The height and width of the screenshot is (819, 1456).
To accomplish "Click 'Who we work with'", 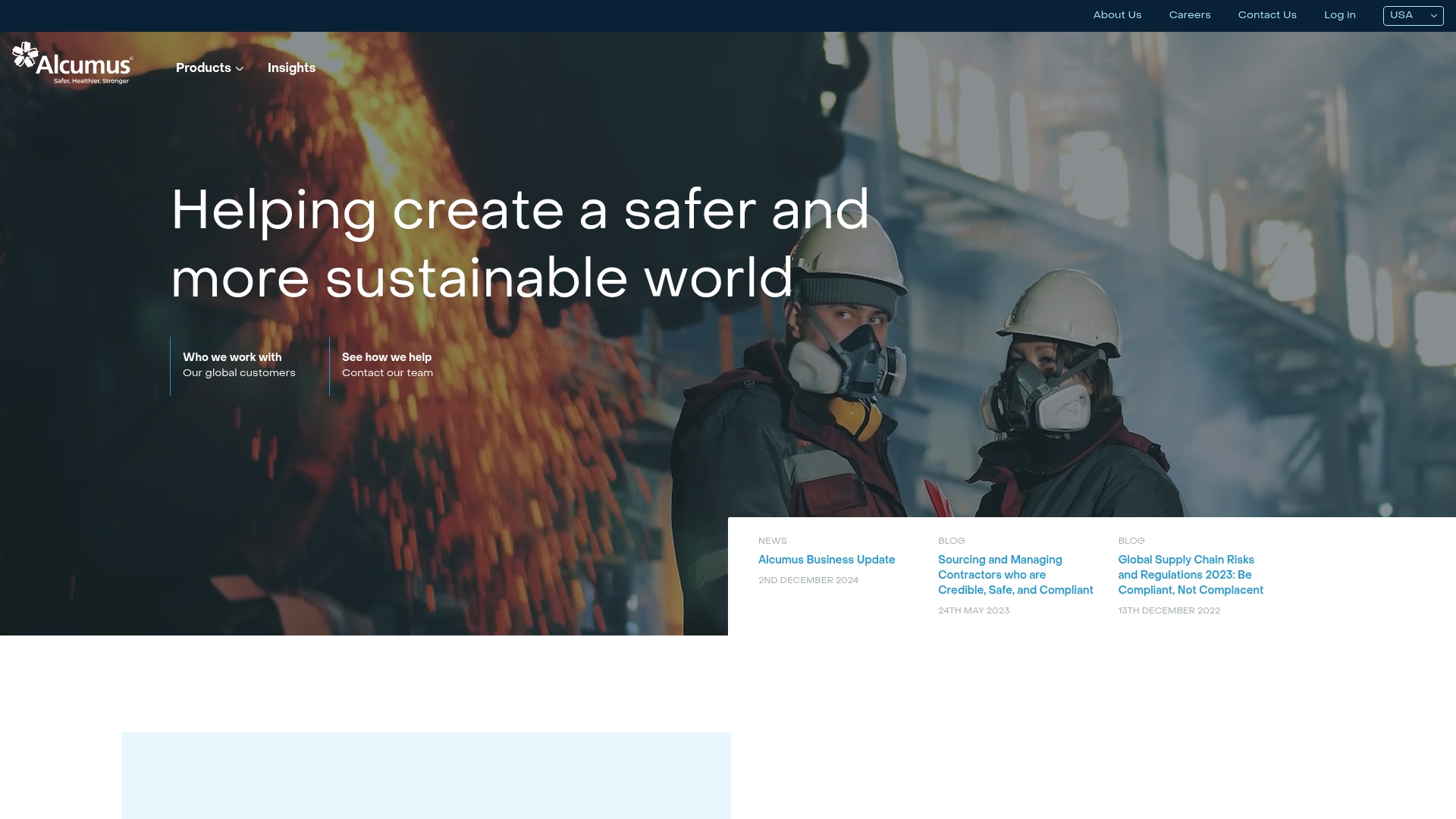I will click(x=232, y=357).
